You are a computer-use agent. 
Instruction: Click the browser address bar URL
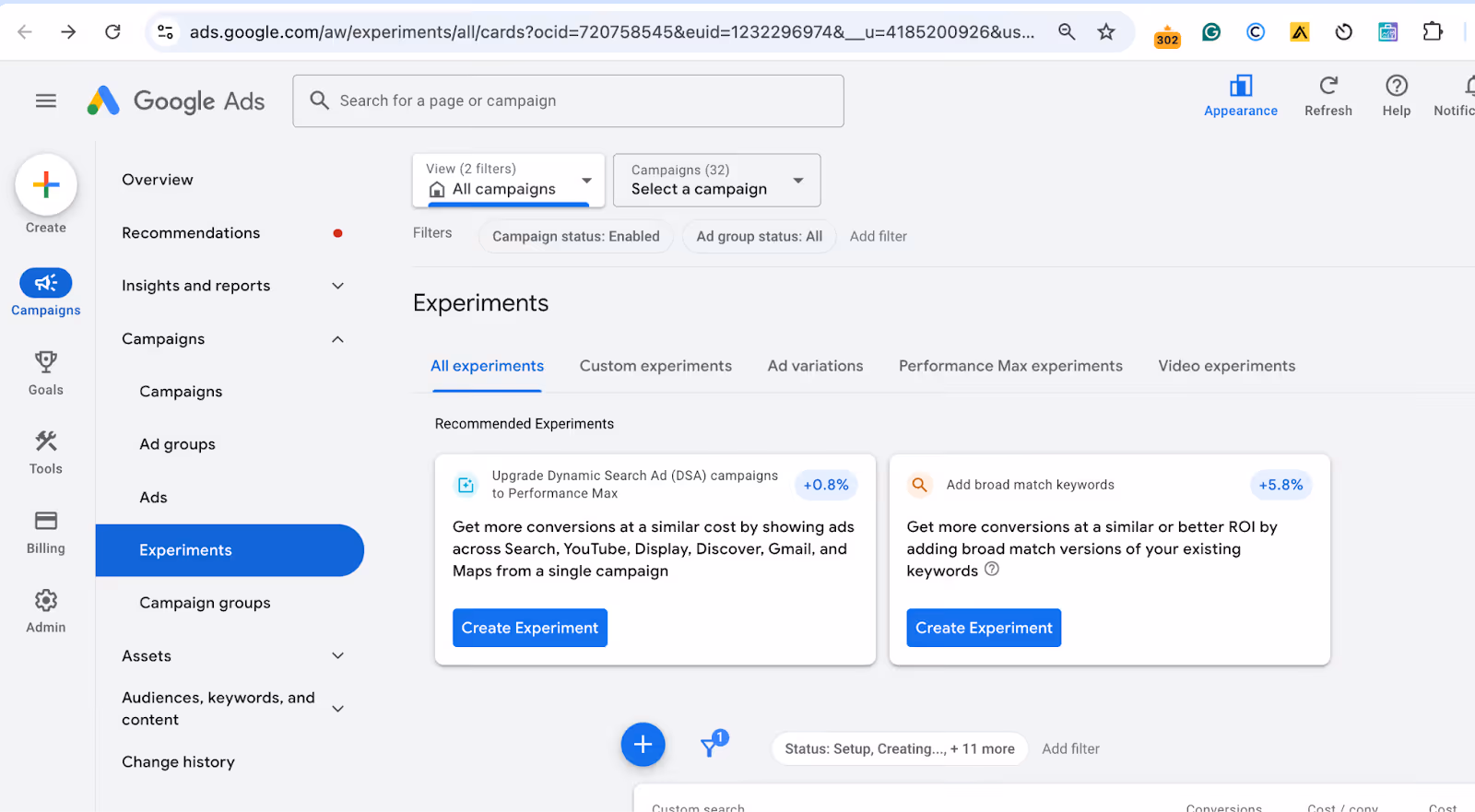pyautogui.click(x=612, y=32)
